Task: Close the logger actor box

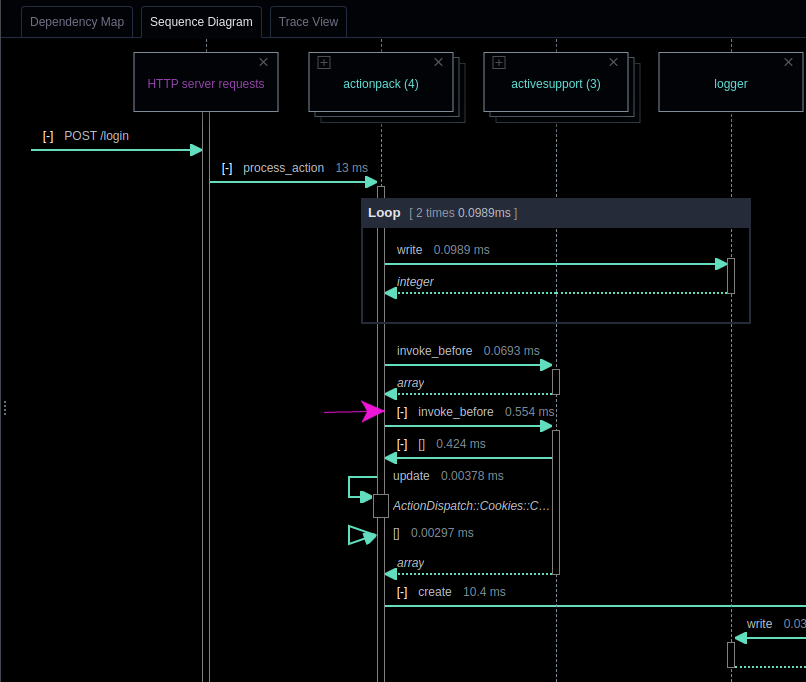Action: [788, 62]
